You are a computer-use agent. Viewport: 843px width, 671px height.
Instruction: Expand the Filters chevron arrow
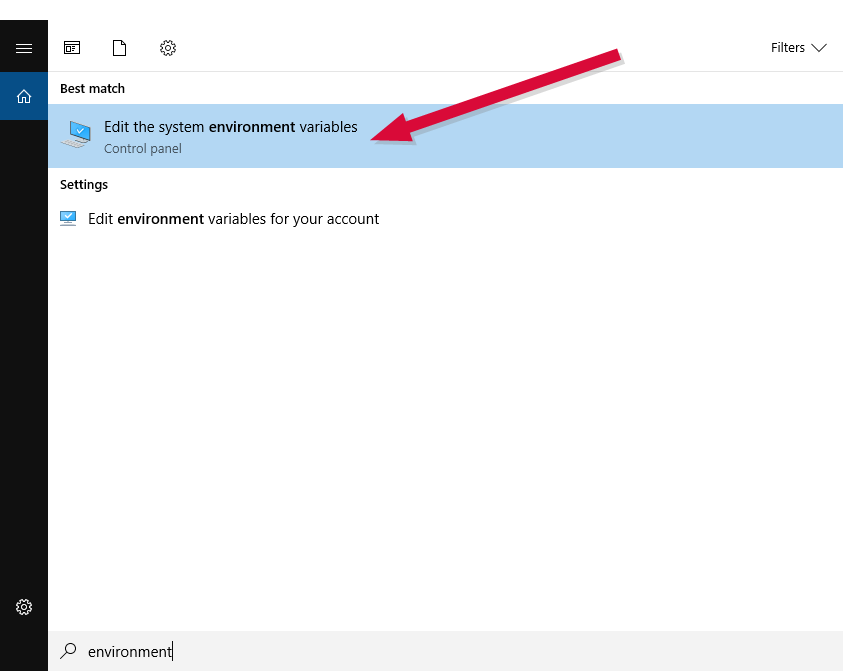(x=819, y=48)
